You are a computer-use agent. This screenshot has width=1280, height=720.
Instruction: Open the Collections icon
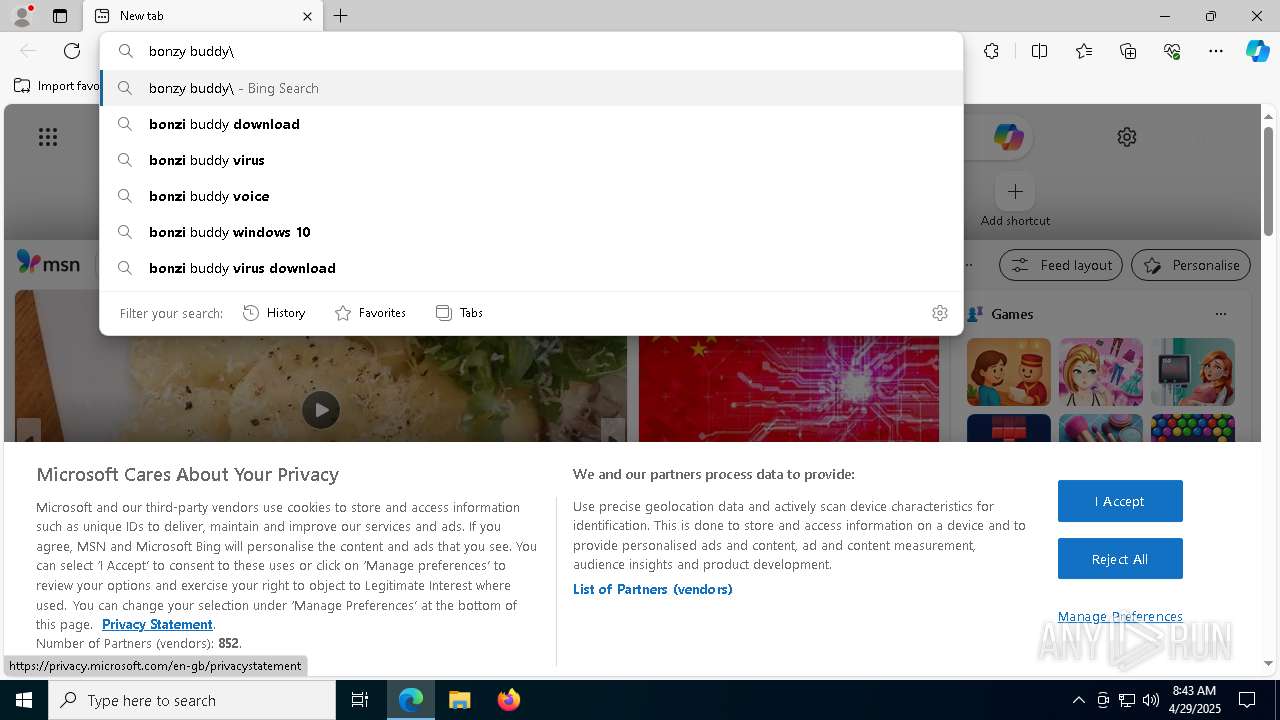click(x=1128, y=51)
